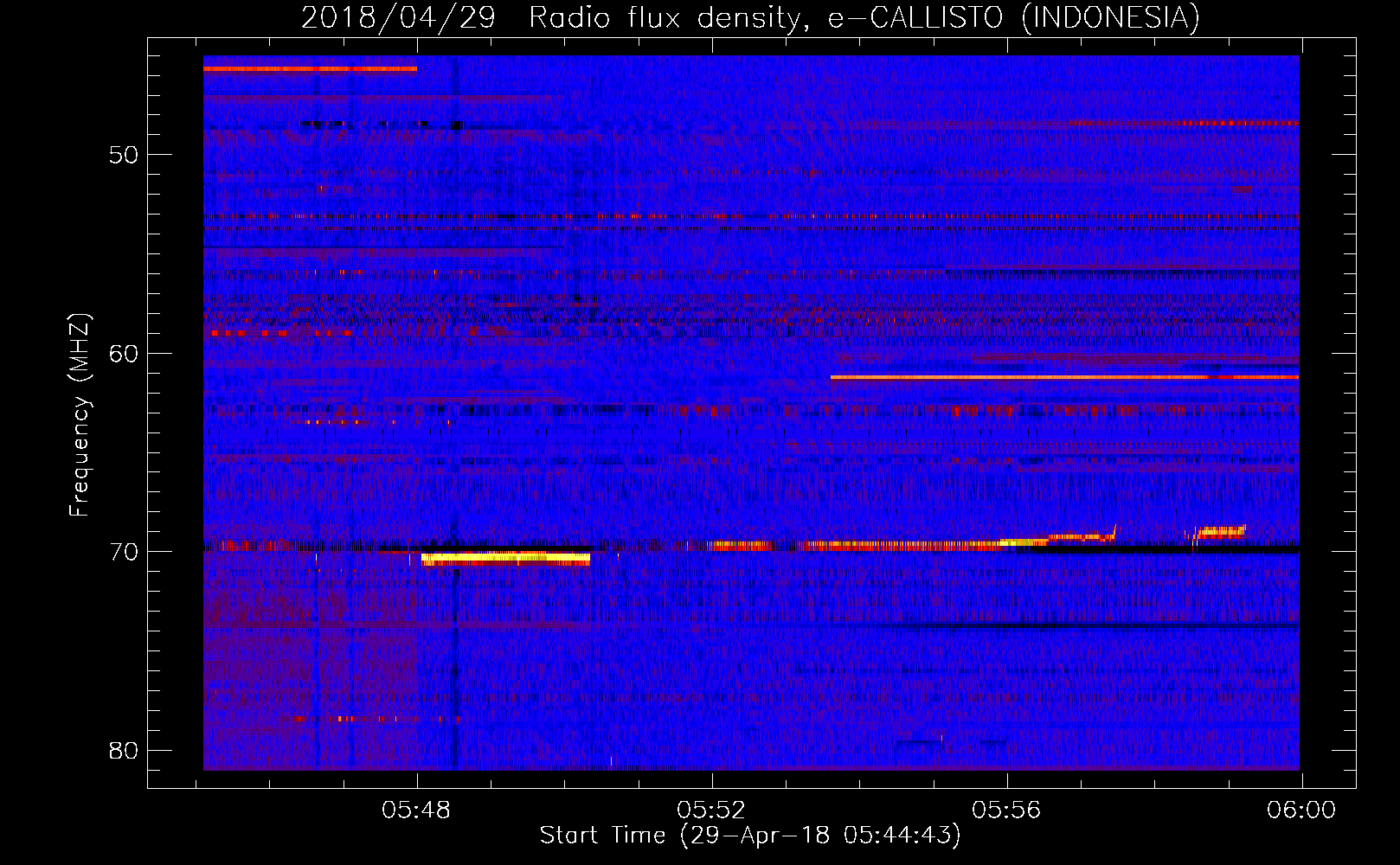
Task: Click the orange line at top-left near 46 MHz
Action: click(x=310, y=68)
